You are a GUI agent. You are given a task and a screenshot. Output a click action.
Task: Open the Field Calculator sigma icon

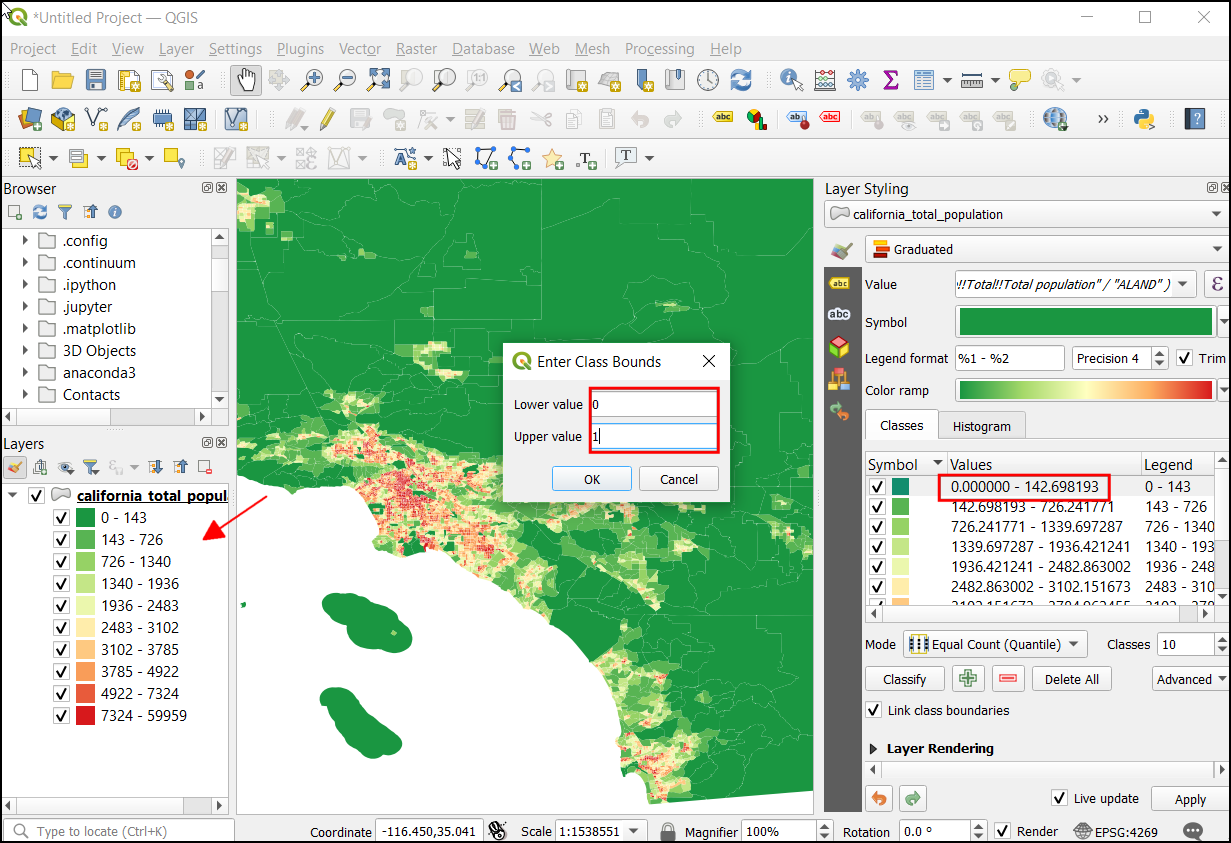click(890, 80)
